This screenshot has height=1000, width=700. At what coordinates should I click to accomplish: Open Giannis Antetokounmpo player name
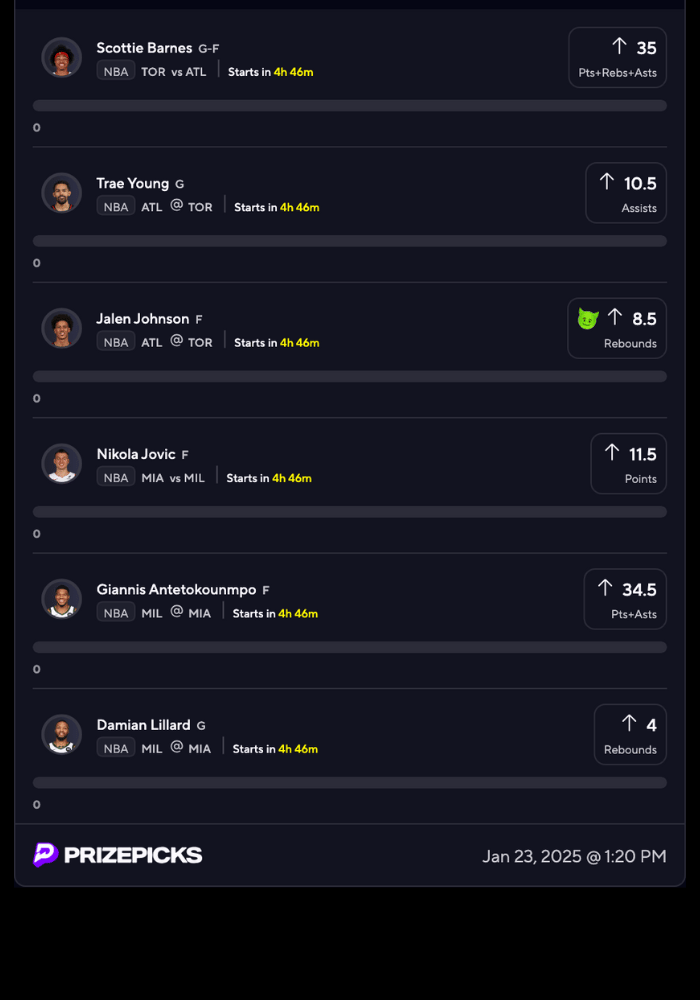176,589
